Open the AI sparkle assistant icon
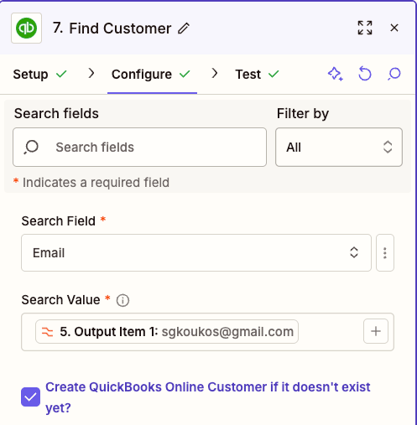This screenshot has height=425, width=417. 335,74
